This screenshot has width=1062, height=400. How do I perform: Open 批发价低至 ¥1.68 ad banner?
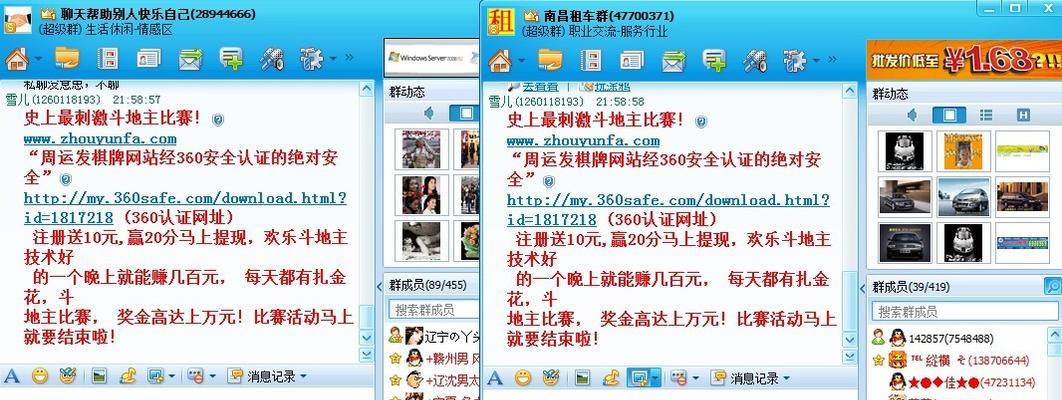[x=964, y=60]
